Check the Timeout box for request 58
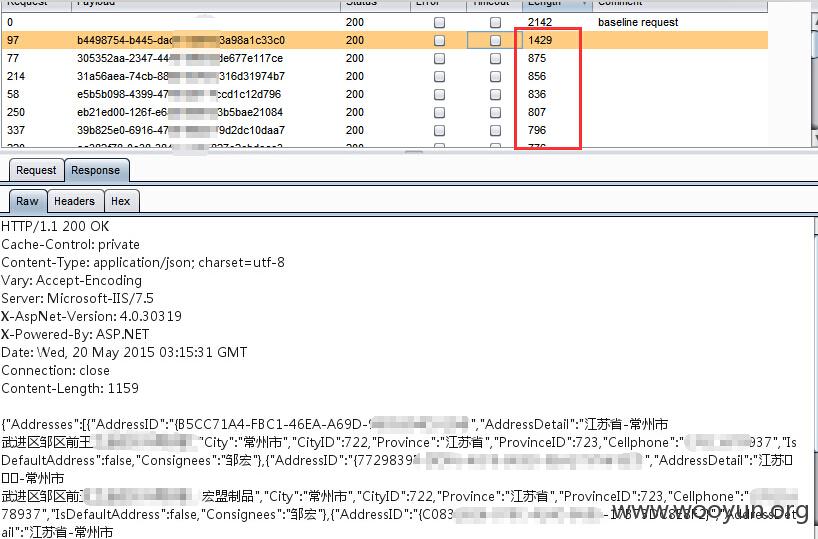 (495, 94)
